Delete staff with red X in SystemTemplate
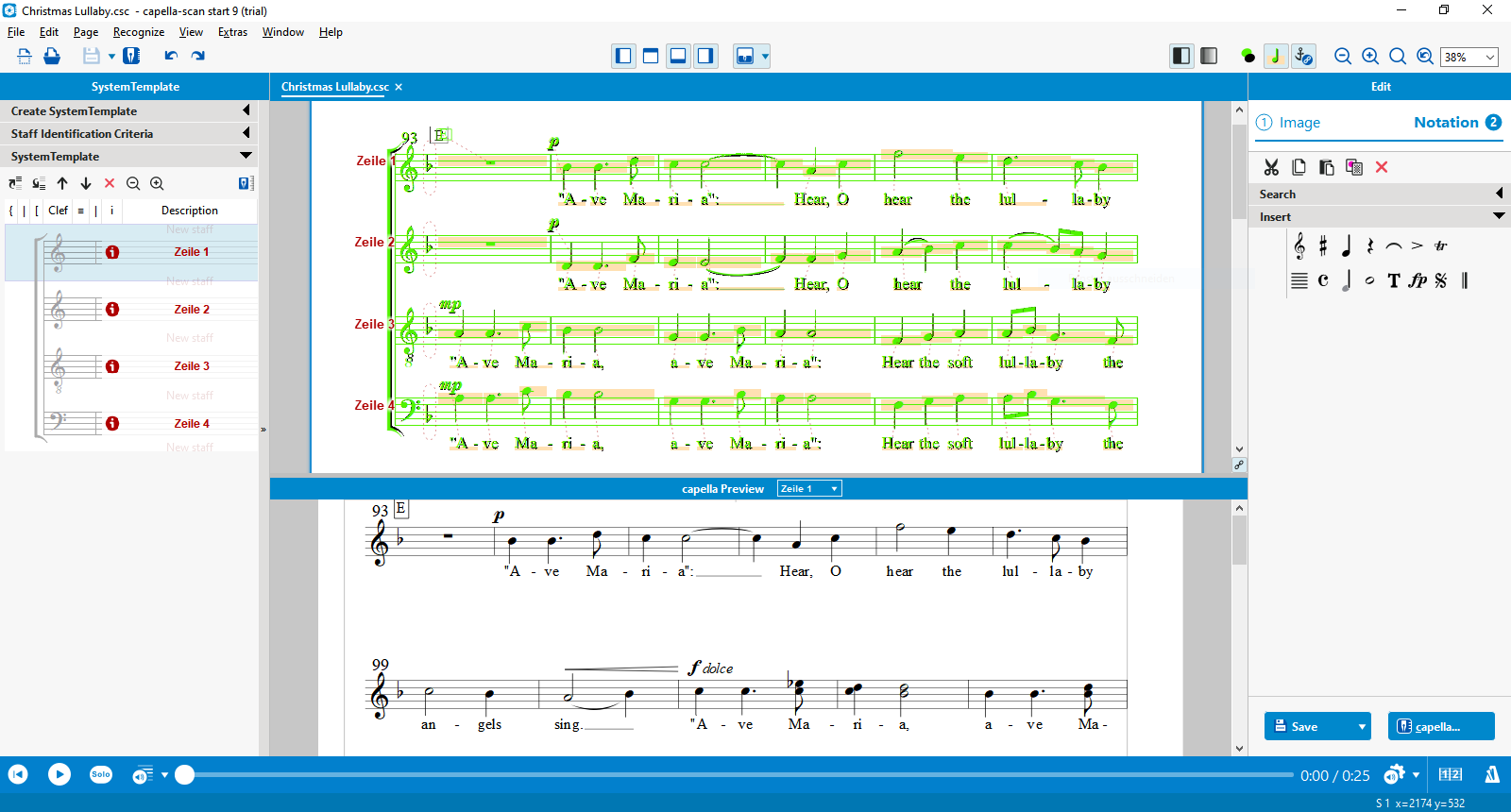The height and width of the screenshot is (812, 1511). (110, 184)
